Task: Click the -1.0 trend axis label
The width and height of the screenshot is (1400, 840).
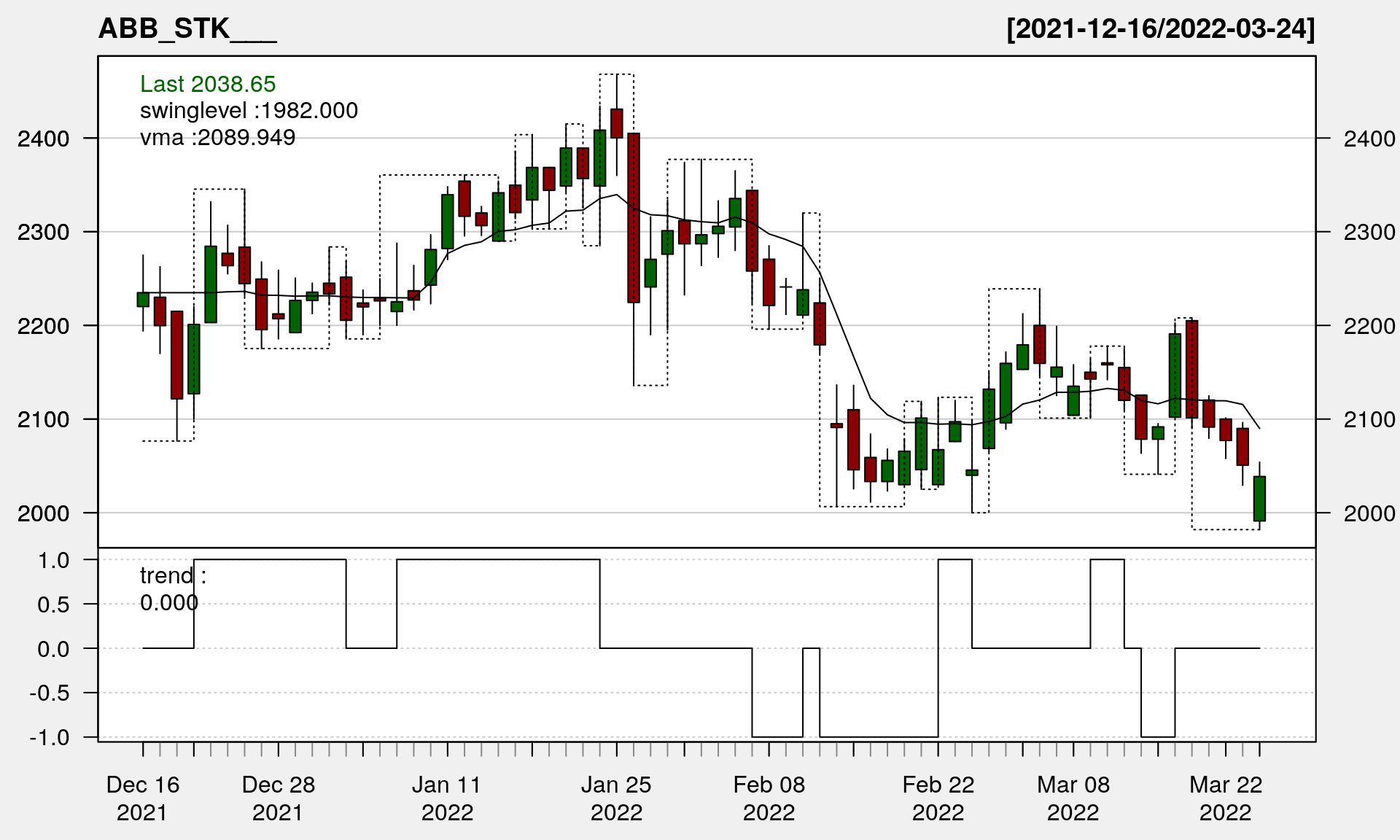Action: point(50,737)
